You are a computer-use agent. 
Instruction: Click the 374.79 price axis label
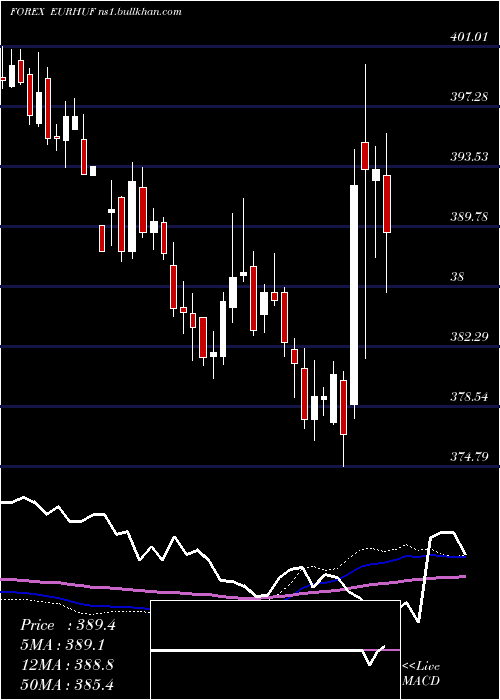pyautogui.click(x=469, y=457)
